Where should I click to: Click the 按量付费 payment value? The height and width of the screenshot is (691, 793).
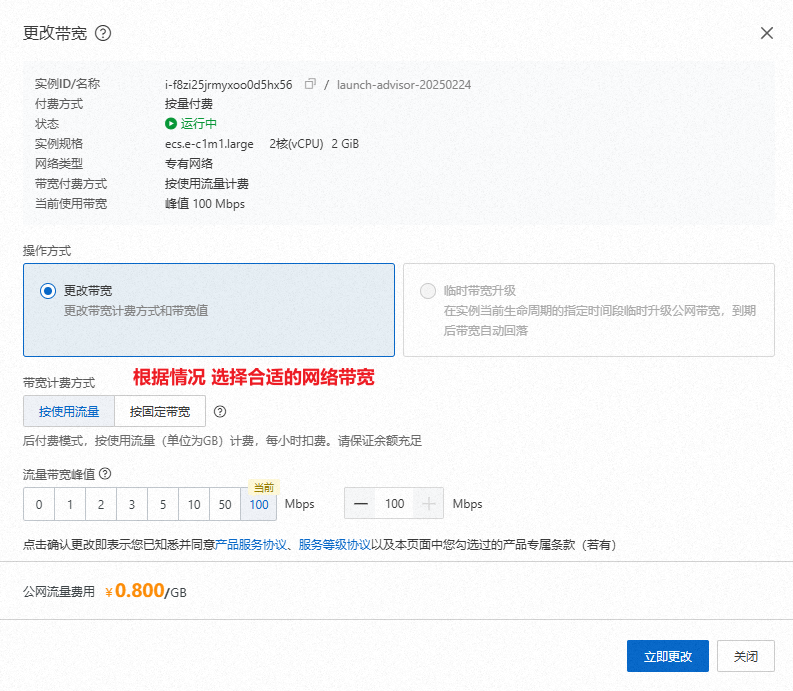(189, 104)
